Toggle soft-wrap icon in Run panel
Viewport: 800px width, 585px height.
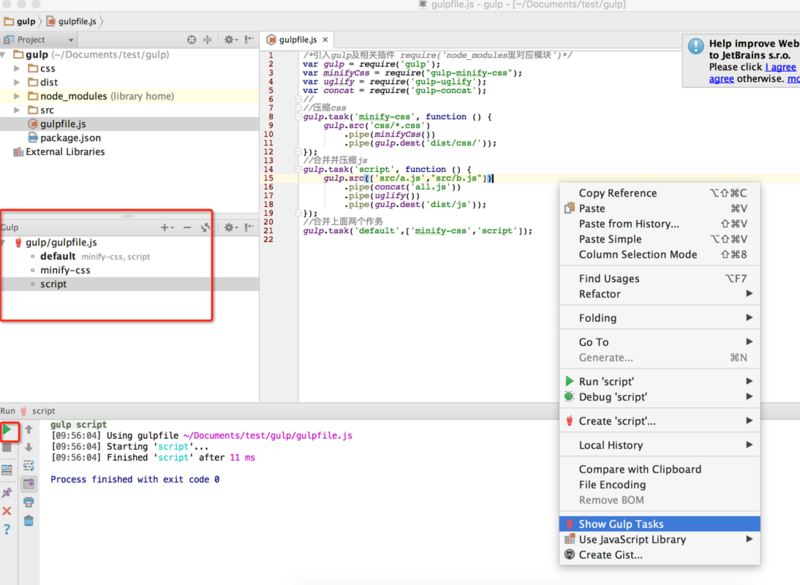[29, 466]
